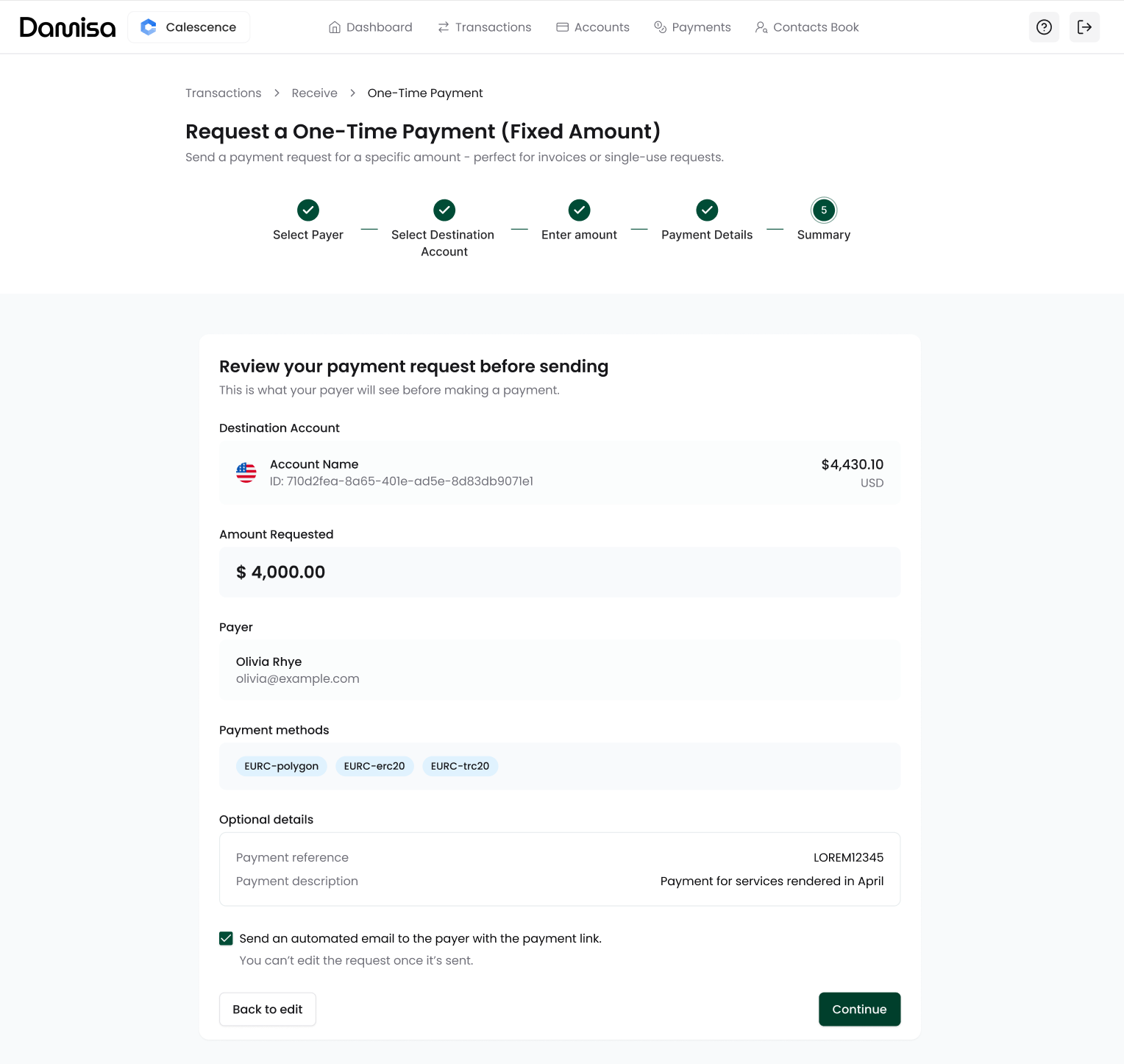Click the Back to edit button

point(268,1009)
